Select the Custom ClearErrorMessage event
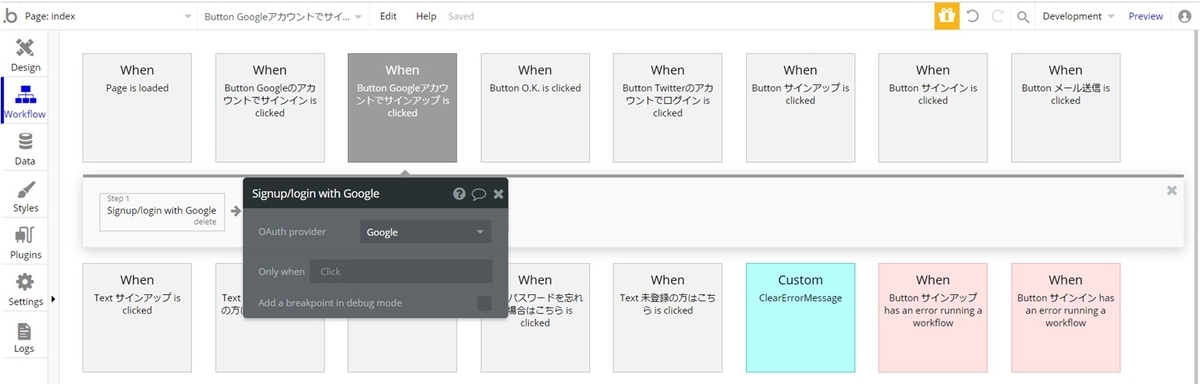The width and height of the screenshot is (1200, 384). [x=800, y=317]
